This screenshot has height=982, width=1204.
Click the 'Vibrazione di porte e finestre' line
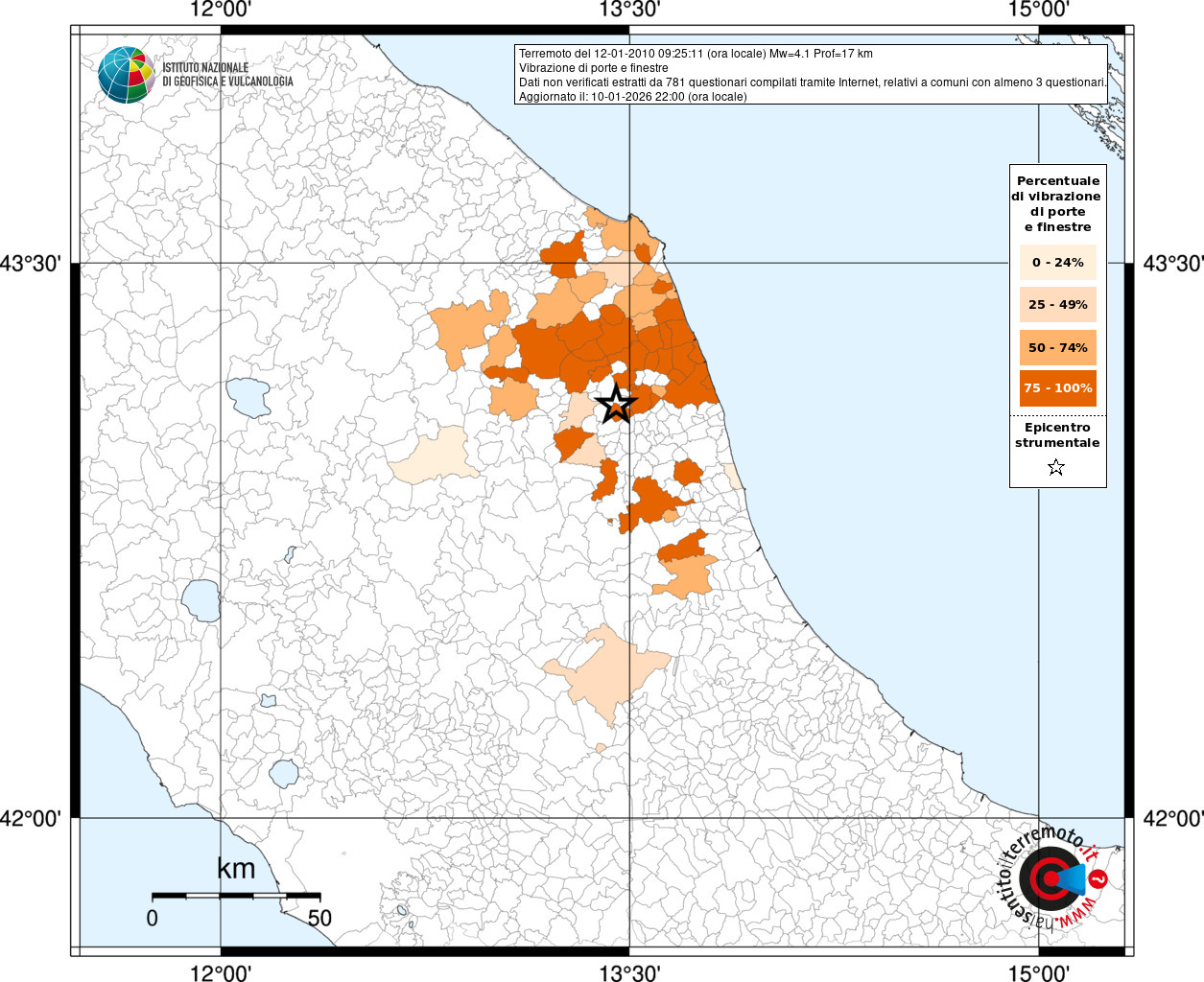[594, 68]
